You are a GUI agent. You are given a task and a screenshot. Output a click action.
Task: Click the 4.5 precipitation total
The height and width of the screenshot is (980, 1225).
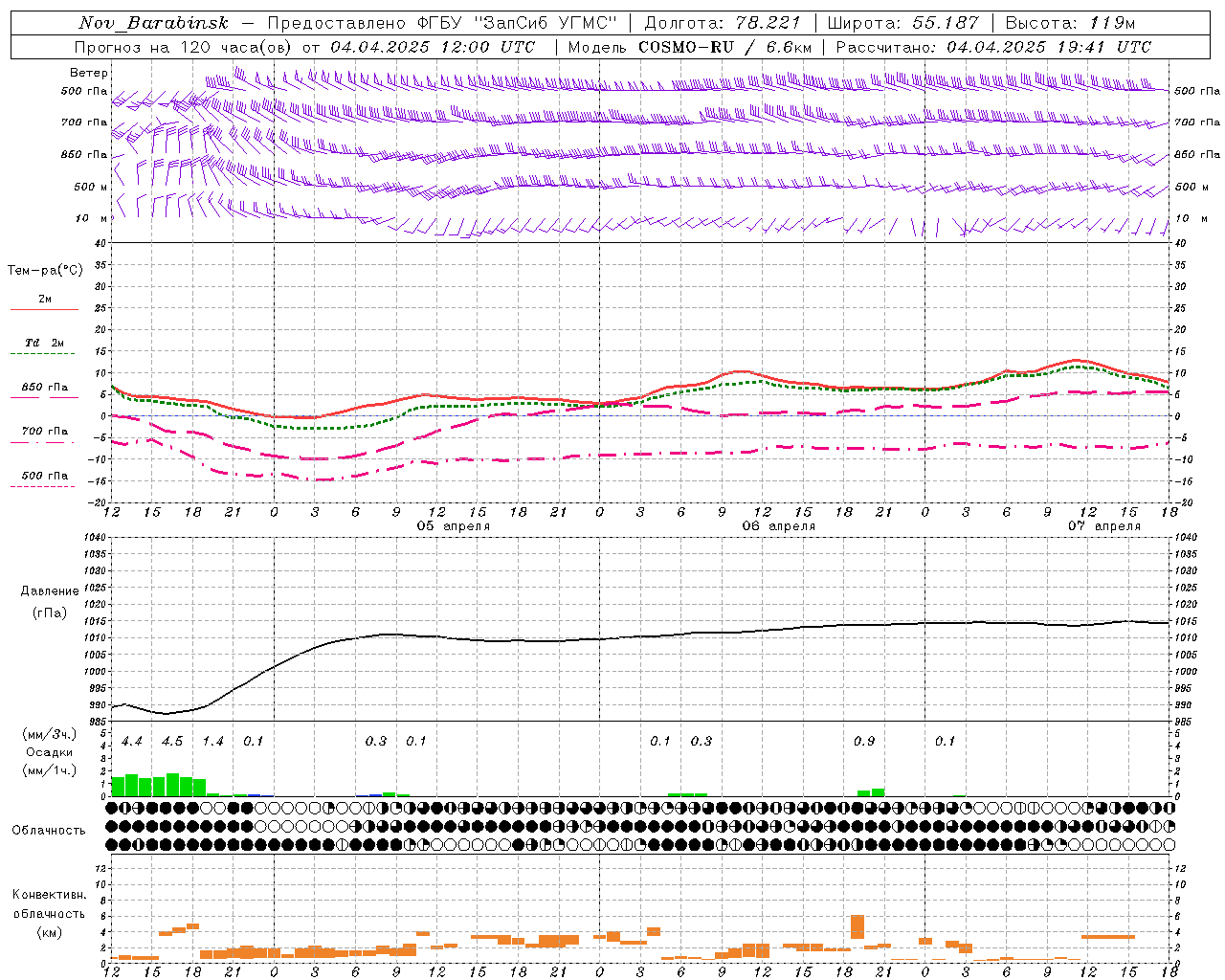click(171, 741)
